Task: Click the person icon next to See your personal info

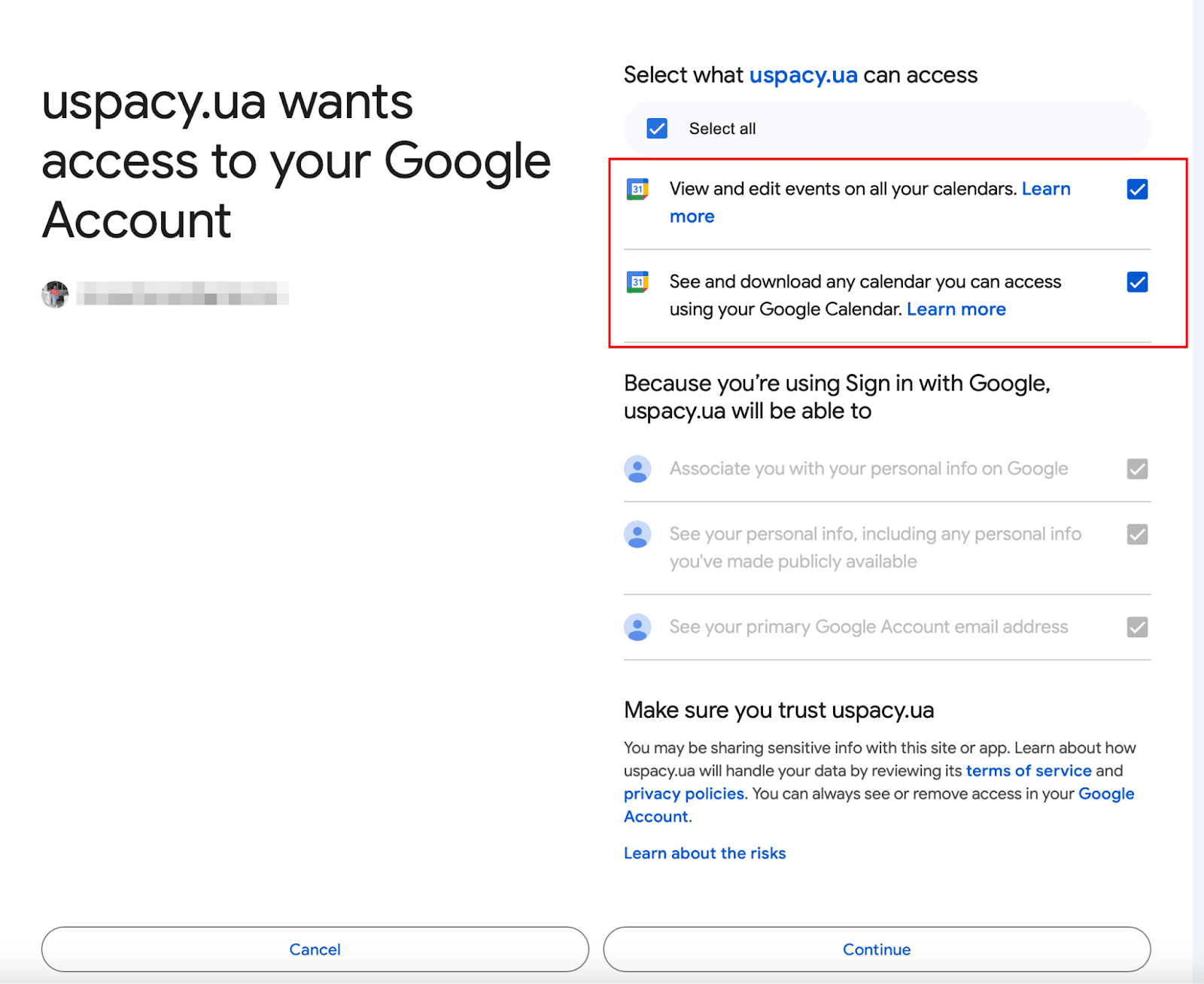Action: (x=637, y=534)
